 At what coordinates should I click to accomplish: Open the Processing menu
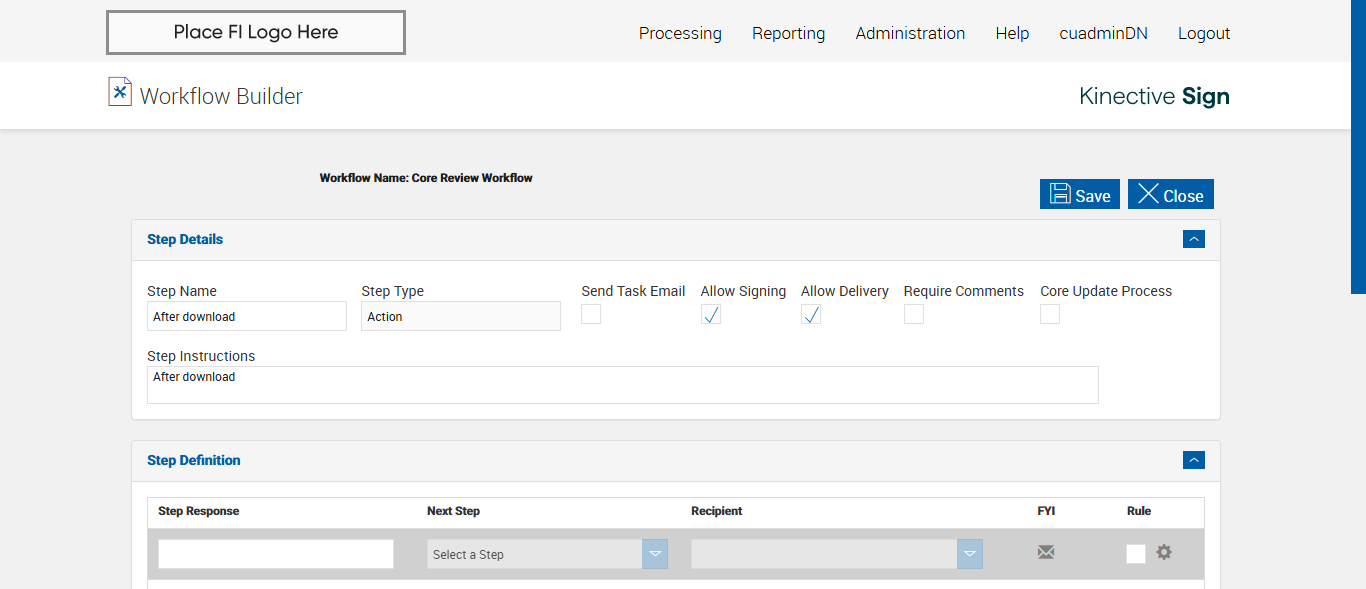680,33
